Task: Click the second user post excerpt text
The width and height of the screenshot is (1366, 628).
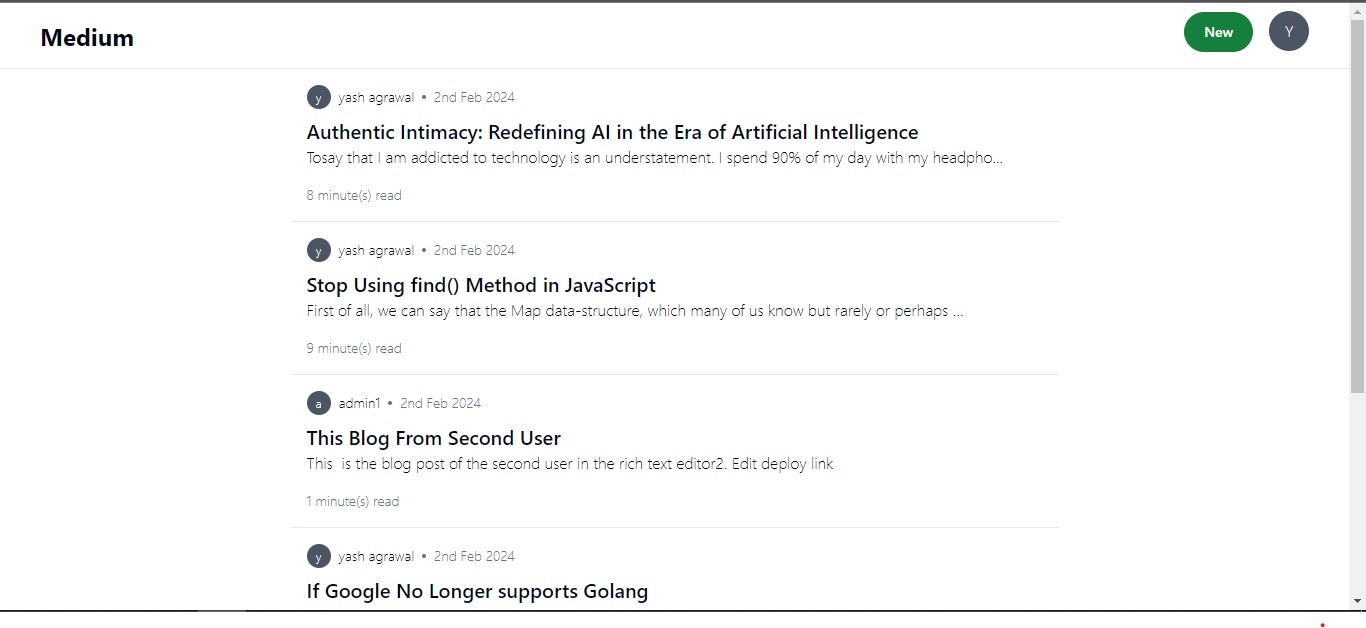Action: (x=570, y=464)
